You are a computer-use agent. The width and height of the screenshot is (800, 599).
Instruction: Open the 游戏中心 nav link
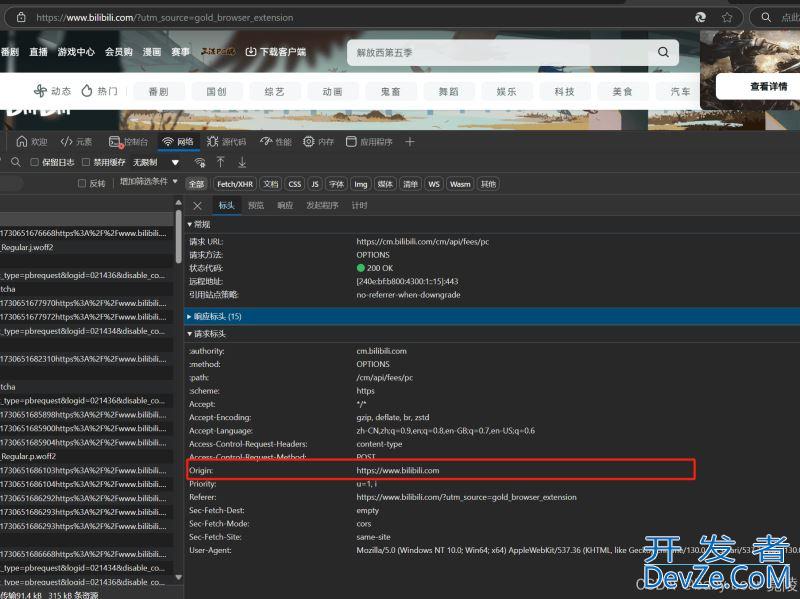tap(76, 52)
